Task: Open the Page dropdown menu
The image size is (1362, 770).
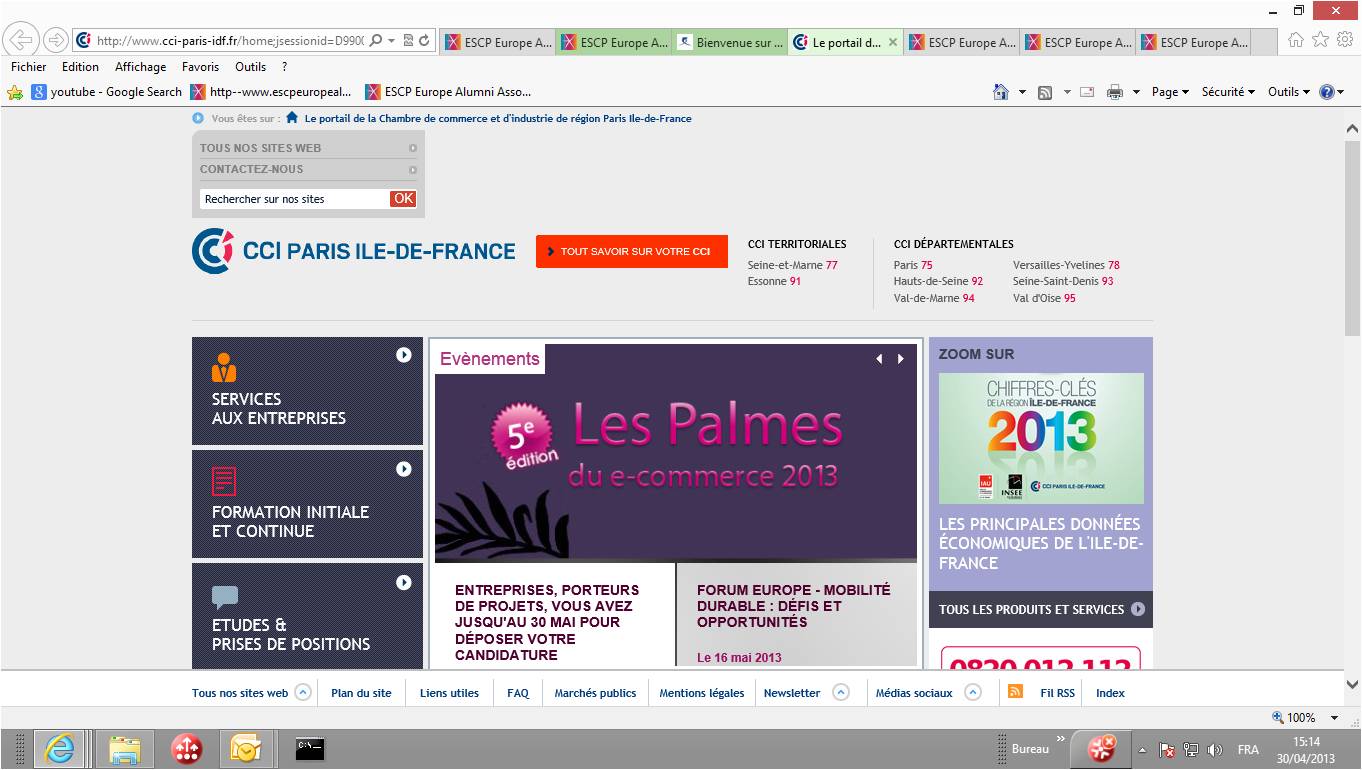Action: 1169,92
